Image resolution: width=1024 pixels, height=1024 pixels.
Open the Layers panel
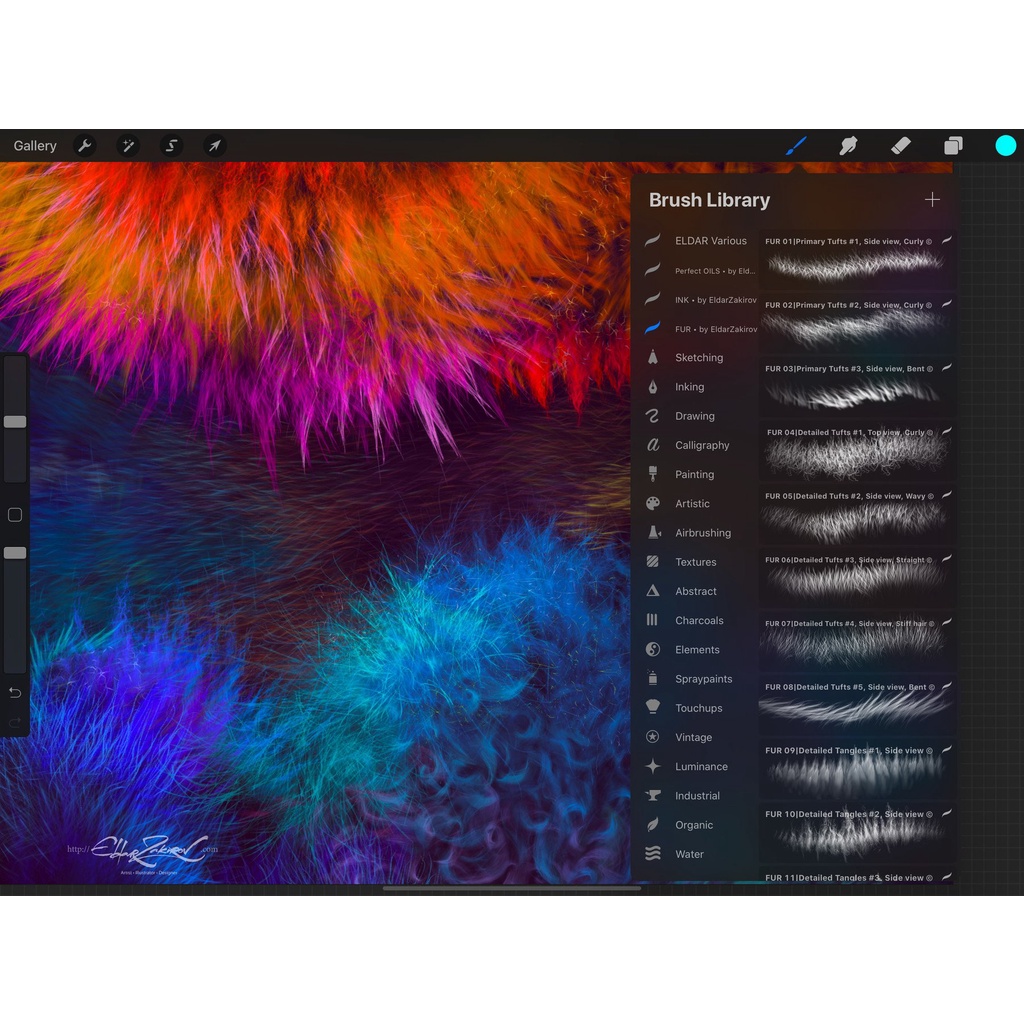[x=953, y=146]
